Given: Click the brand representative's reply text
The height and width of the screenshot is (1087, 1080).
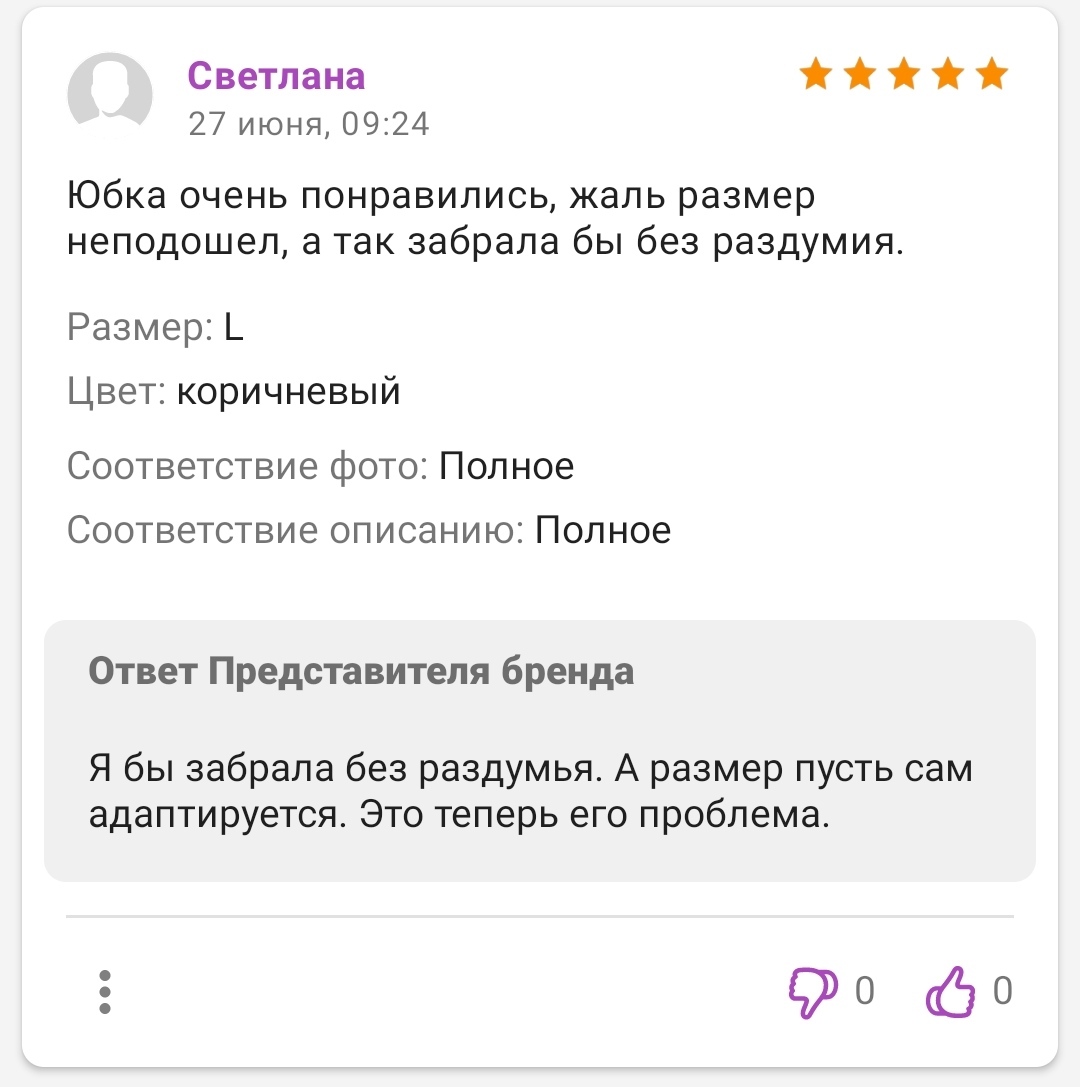Looking at the screenshot, I should pos(530,793).
